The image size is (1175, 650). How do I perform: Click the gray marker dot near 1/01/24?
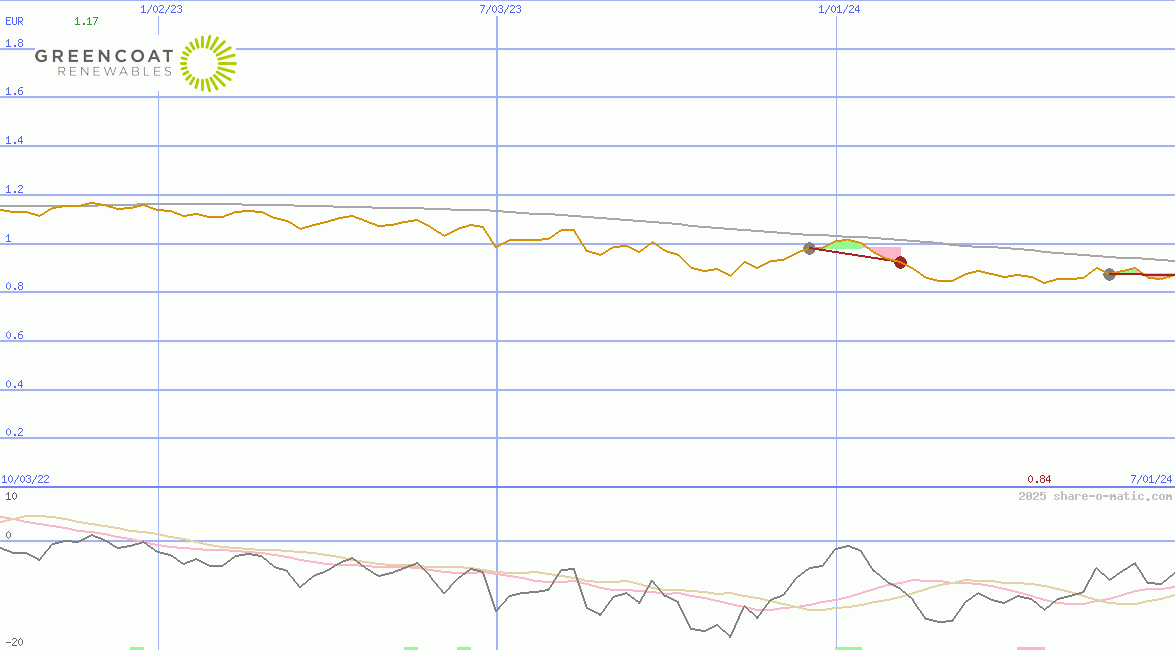809,248
